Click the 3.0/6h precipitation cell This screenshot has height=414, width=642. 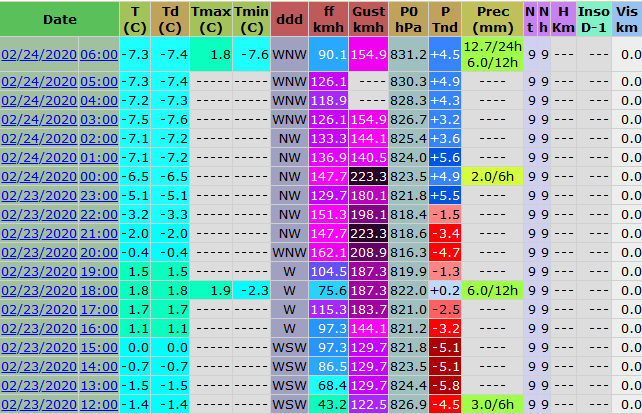click(492, 403)
